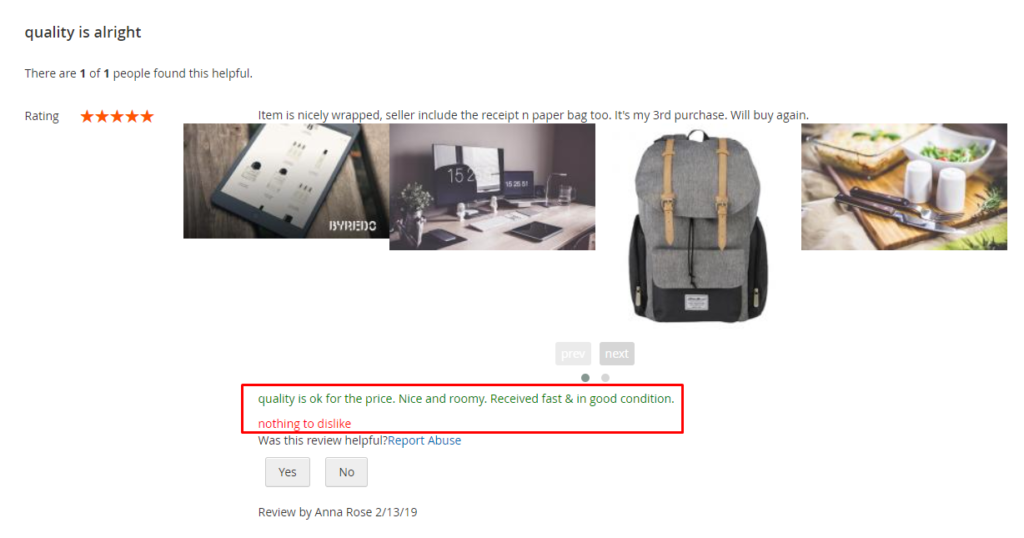Image resolution: width=1024 pixels, height=538 pixels.
Task: Click the fourth rating star
Action: 132,116
